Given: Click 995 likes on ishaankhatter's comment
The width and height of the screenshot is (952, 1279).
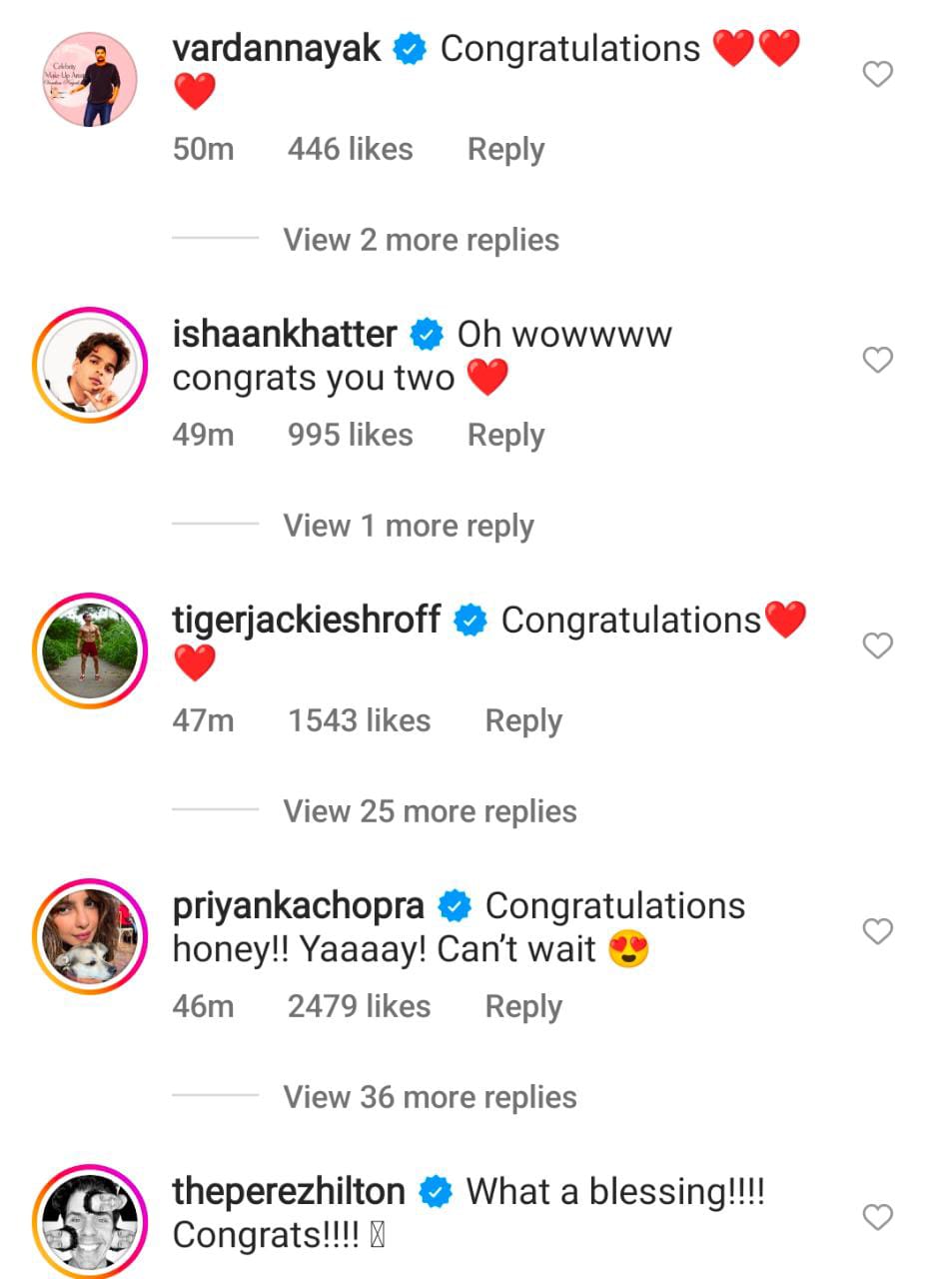Looking at the screenshot, I should (350, 435).
